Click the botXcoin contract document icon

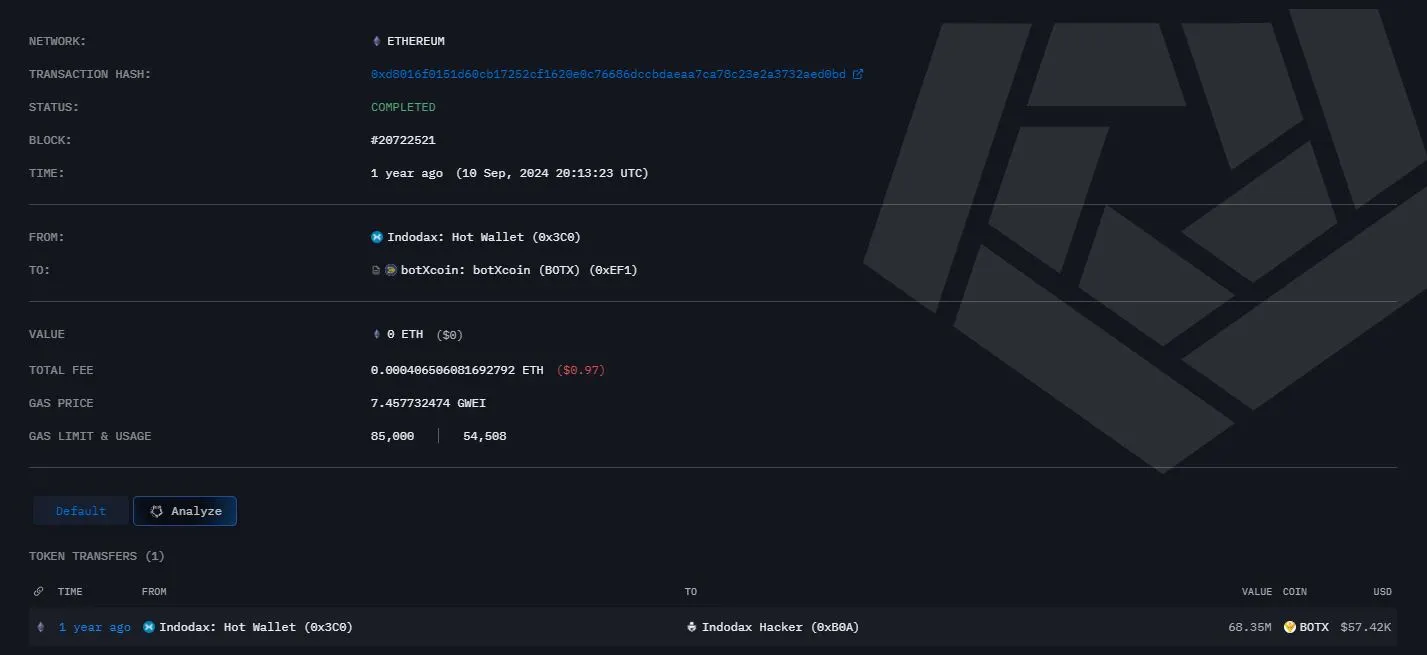[375, 269]
